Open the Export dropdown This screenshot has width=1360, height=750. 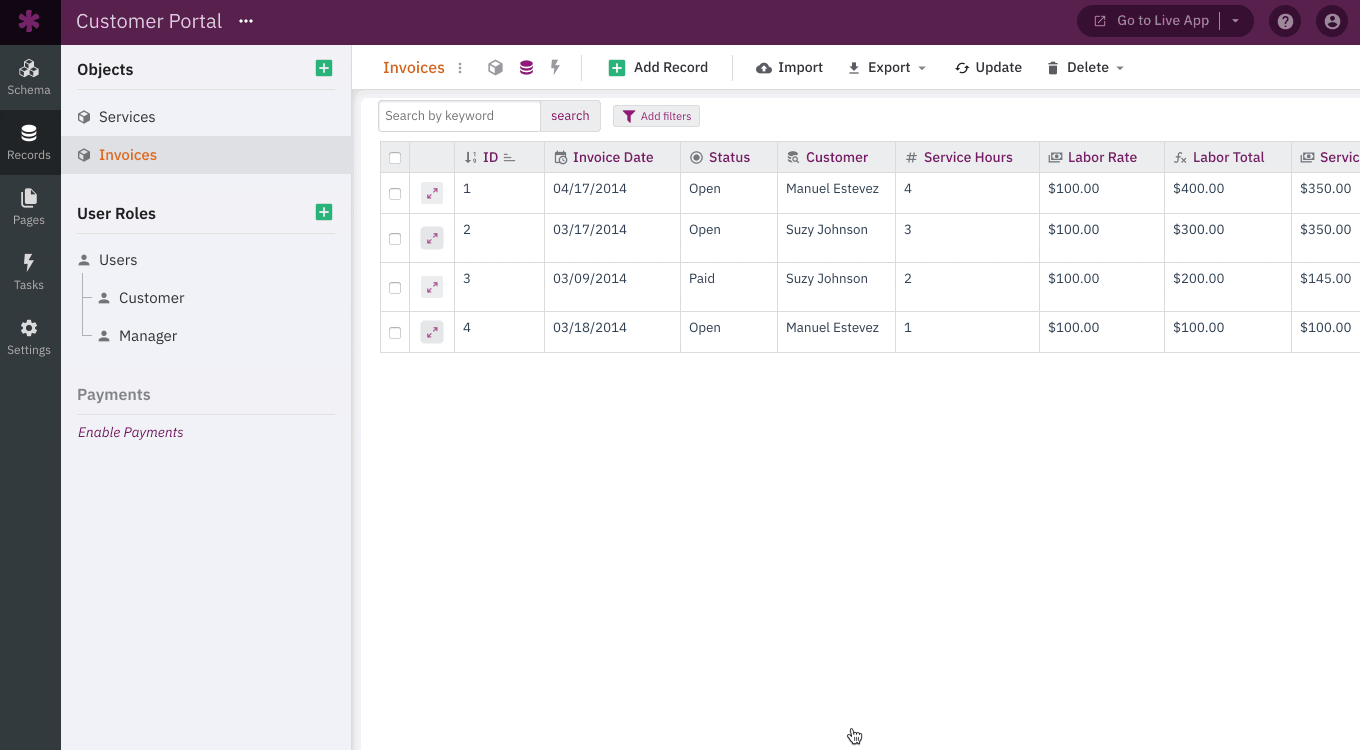887,68
